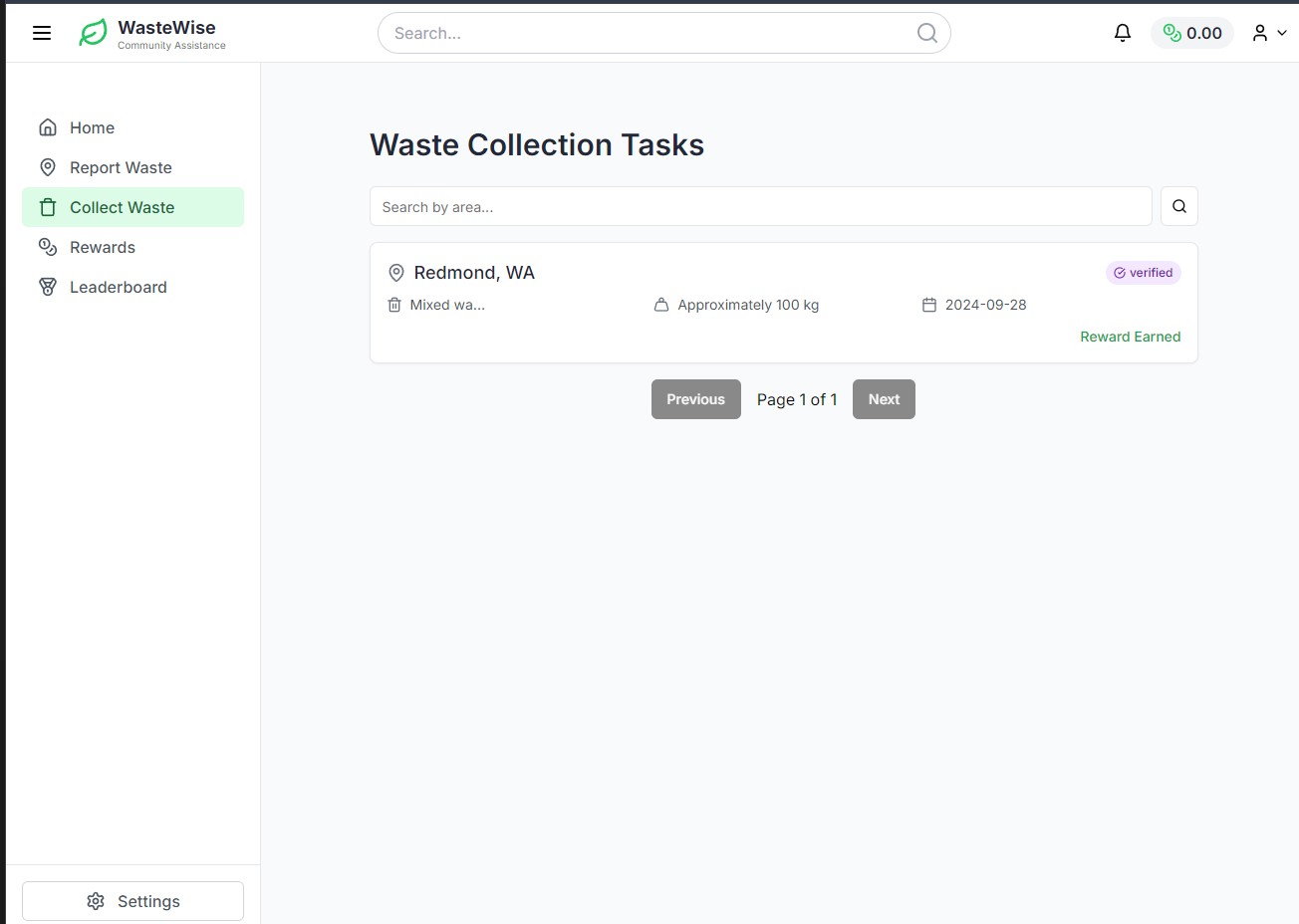
Task: Click the Reward Earned link
Action: coord(1130,337)
